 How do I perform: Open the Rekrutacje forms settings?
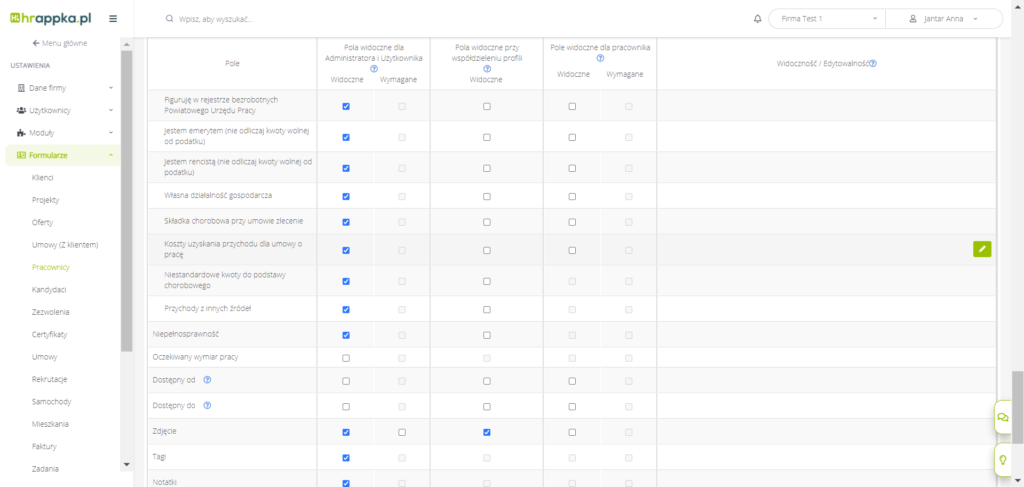pyautogui.click(x=50, y=379)
